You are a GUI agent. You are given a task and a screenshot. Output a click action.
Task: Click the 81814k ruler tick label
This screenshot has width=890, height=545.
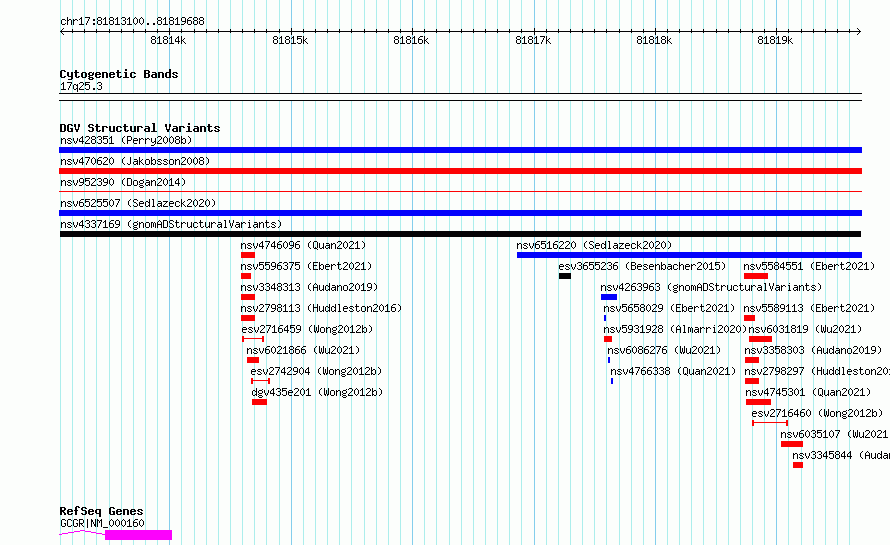tap(168, 40)
